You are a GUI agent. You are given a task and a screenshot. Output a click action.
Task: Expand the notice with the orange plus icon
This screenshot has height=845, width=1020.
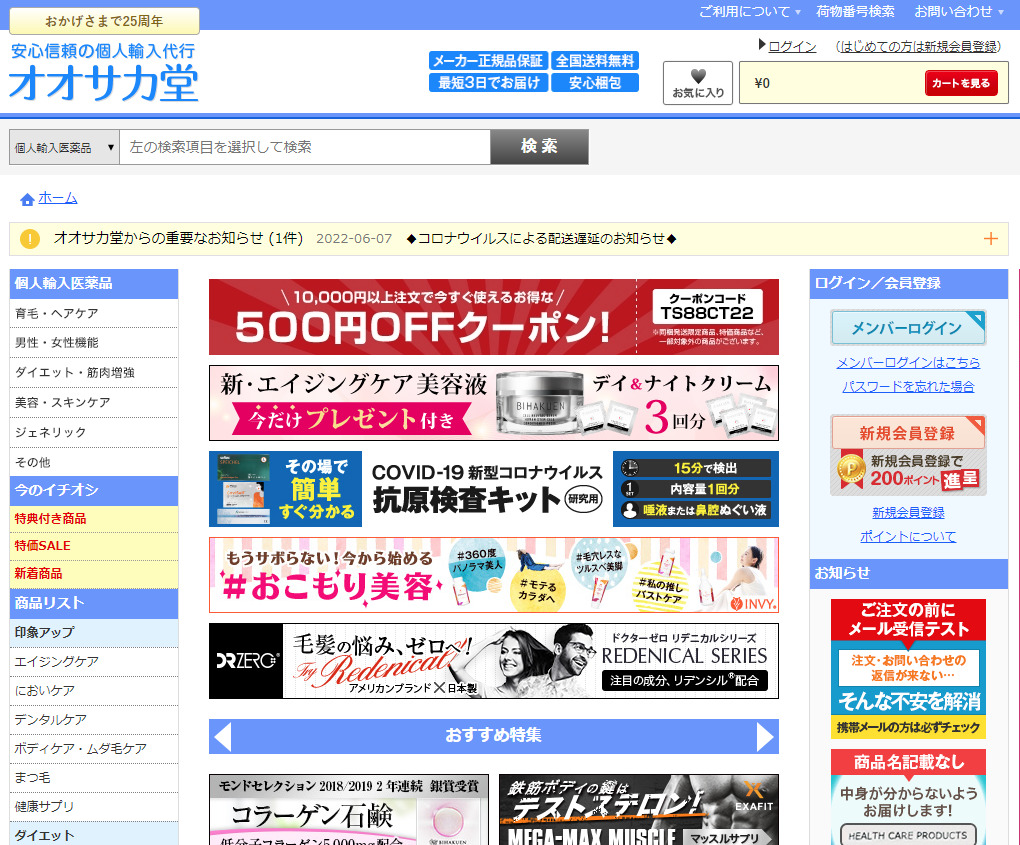(x=990, y=239)
